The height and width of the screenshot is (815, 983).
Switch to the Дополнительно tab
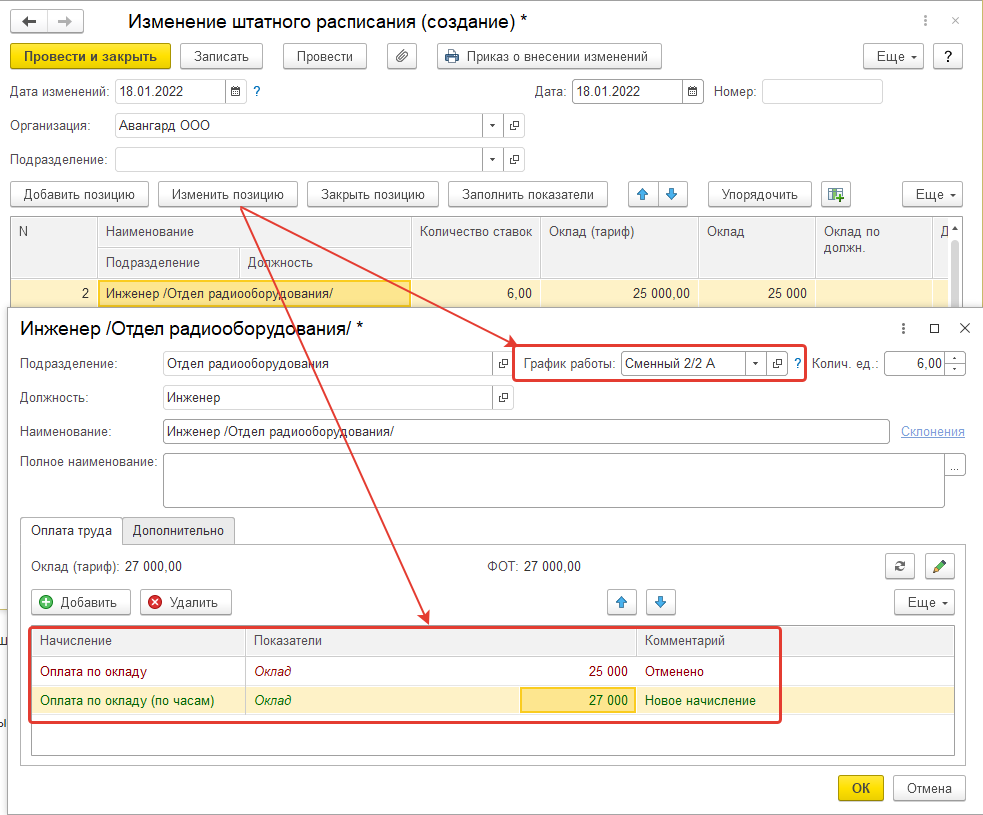[x=178, y=531]
